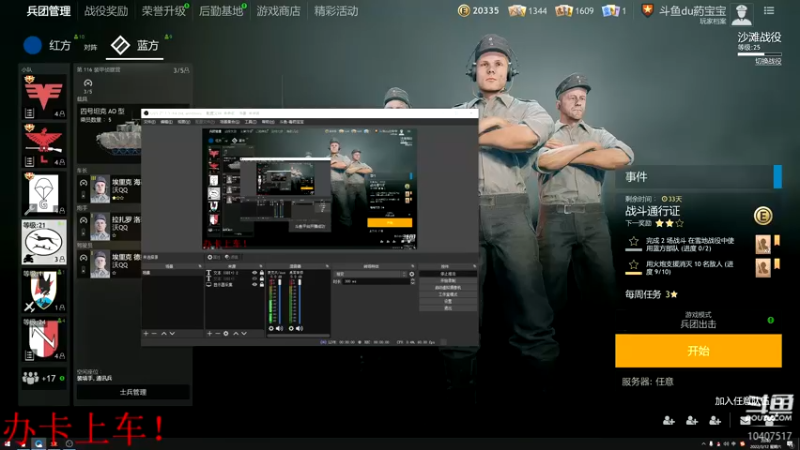Image resolution: width=800 pixels, height=450 pixels.
Task: Open the first menu in the OBS menu bar
Action: click(x=149, y=122)
